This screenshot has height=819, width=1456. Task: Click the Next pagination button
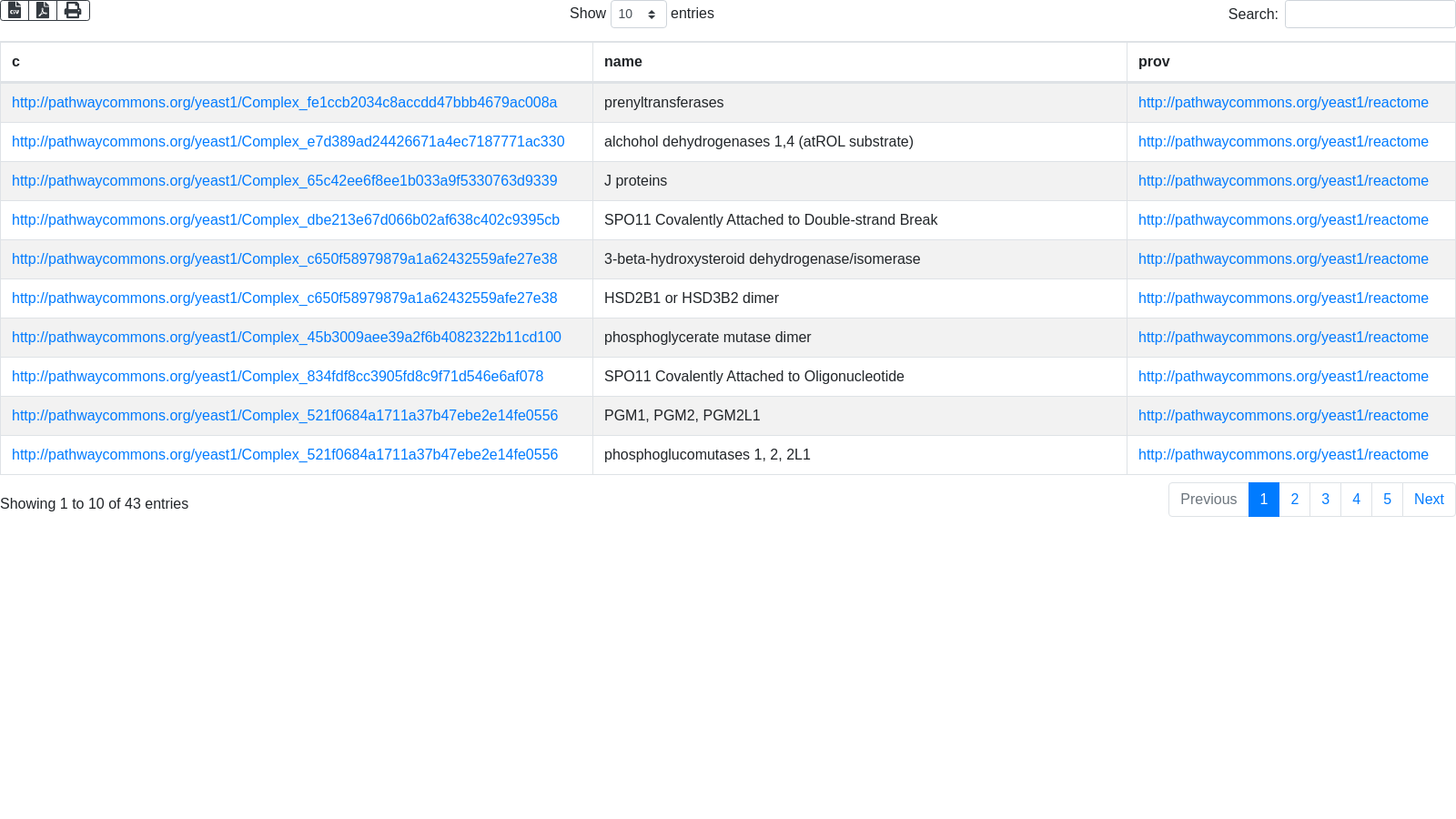[1429, 500]
